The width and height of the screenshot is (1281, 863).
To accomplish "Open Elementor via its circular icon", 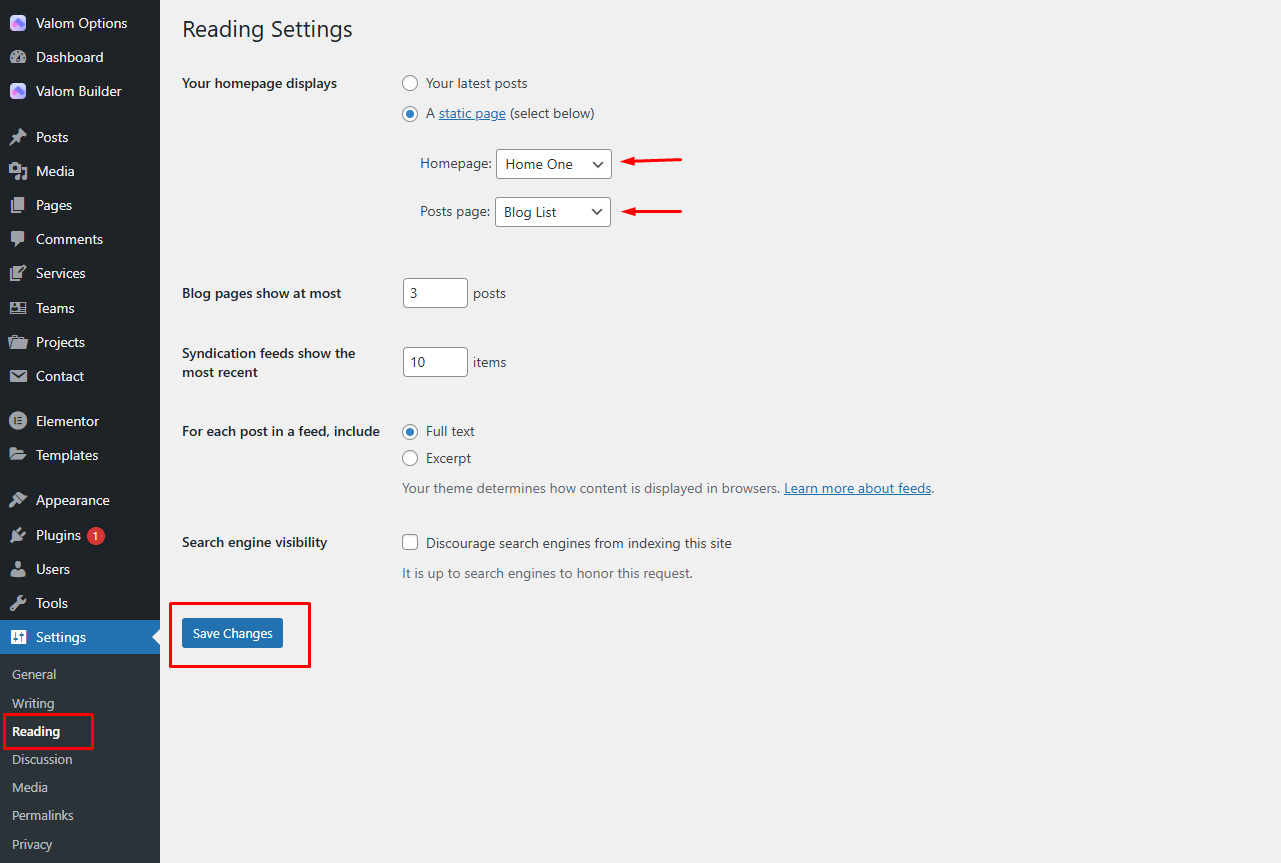I will point(18,421).
